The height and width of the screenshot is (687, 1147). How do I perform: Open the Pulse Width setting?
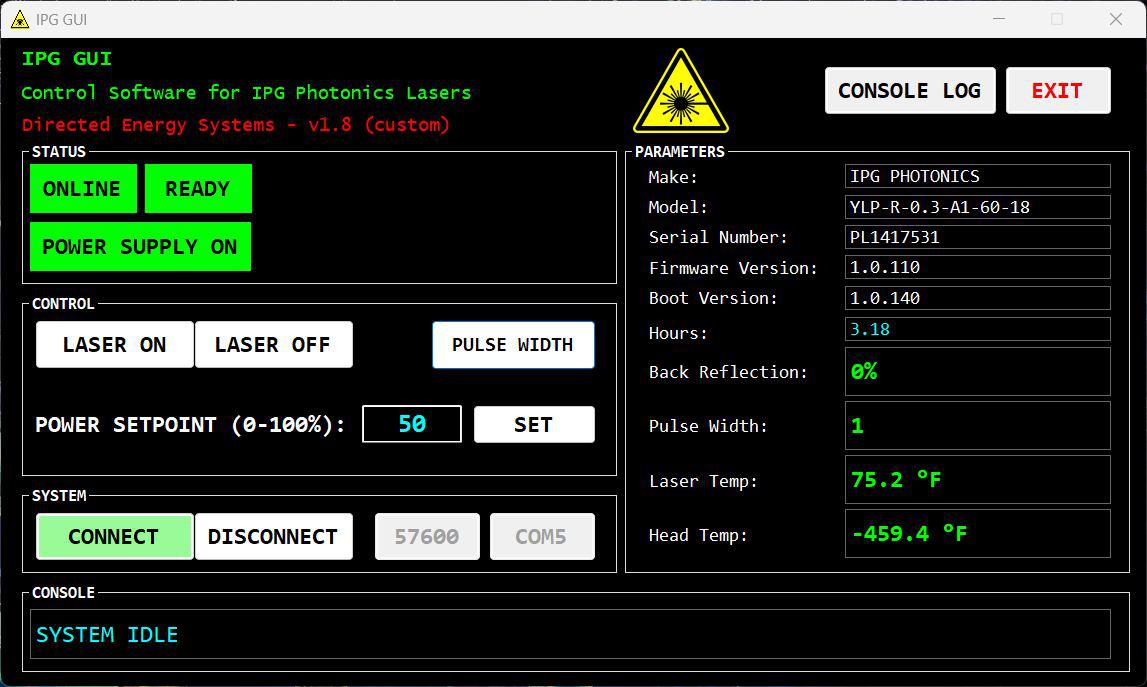(512, 345)
